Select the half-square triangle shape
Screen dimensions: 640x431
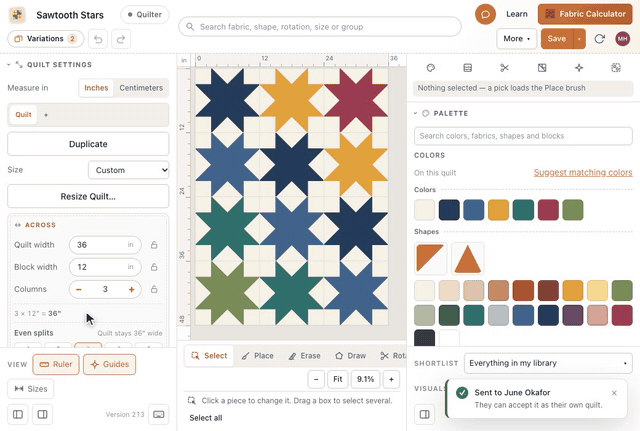tap(431, 258)
